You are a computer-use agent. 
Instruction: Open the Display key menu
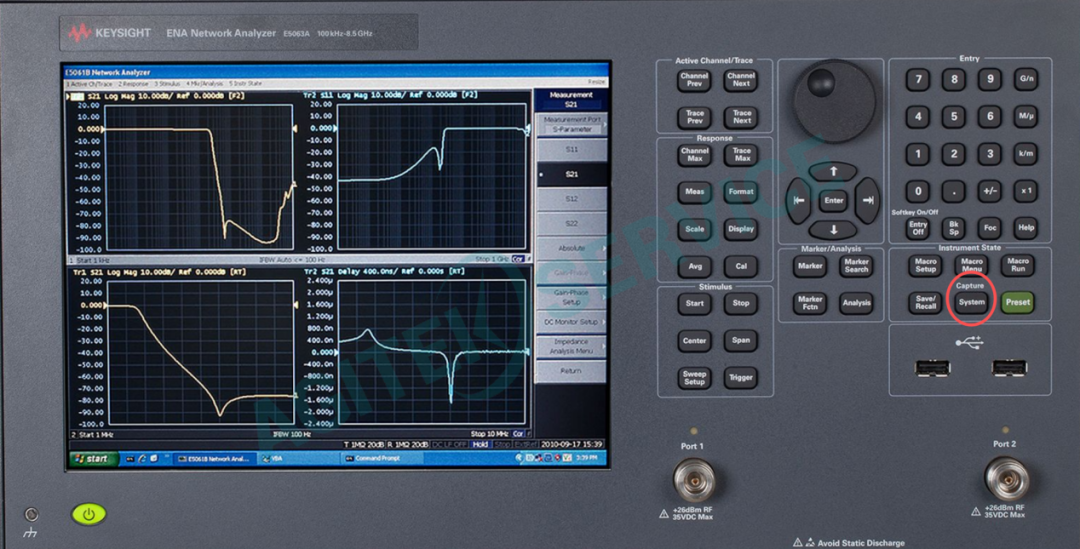pos(741,229)
